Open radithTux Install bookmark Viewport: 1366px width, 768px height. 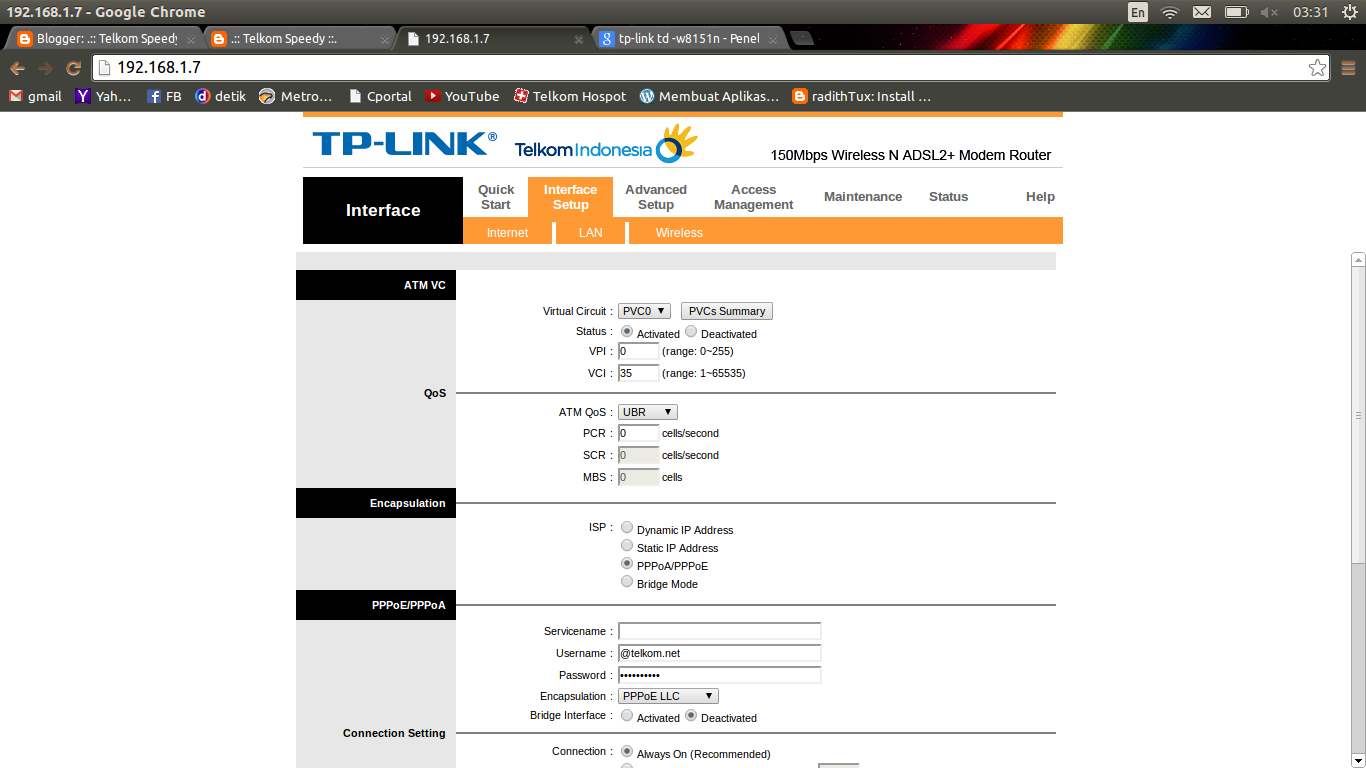click(861, 96)
